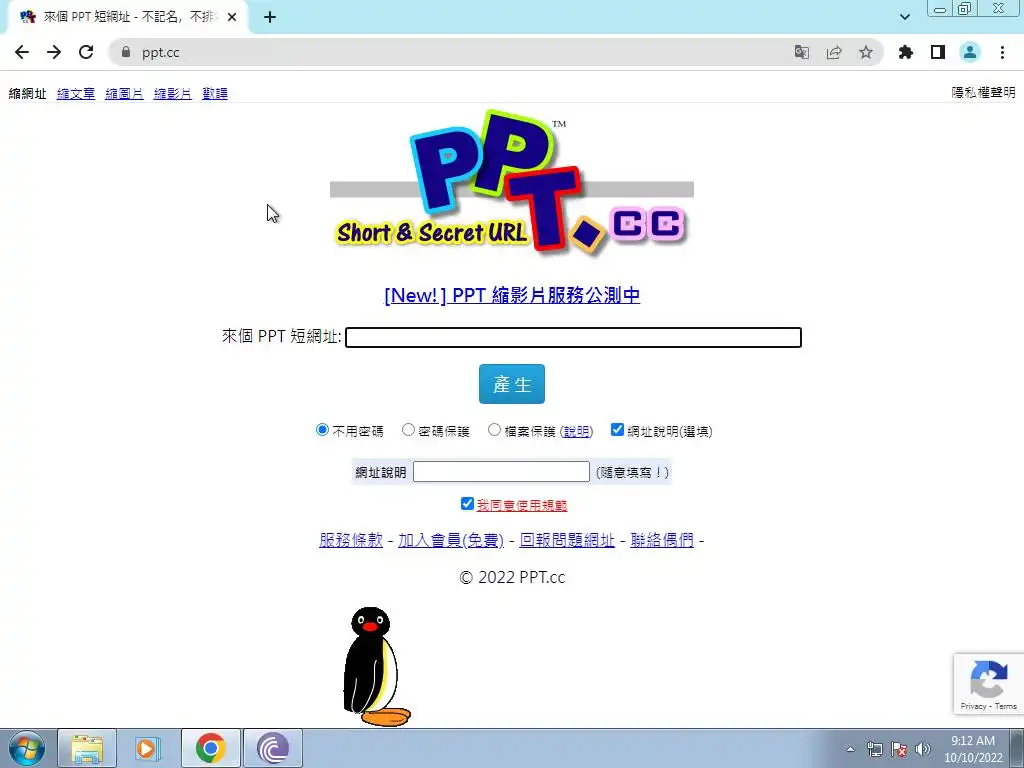Viewport: 1024px width, 768px height.
Task: Bookmark this page with the star icon
Action: click(866, 52)
